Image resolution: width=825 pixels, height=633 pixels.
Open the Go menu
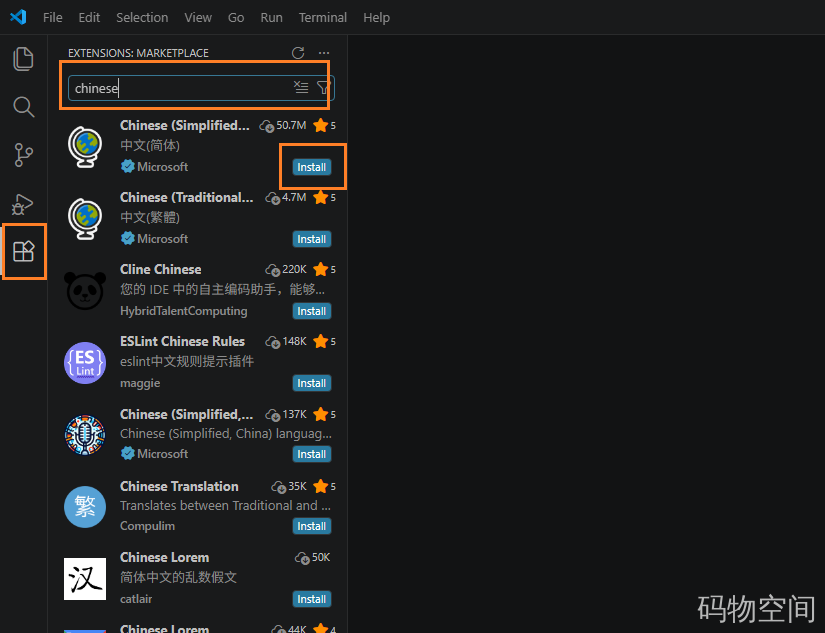pyautogui.click(x=236, y=17)
